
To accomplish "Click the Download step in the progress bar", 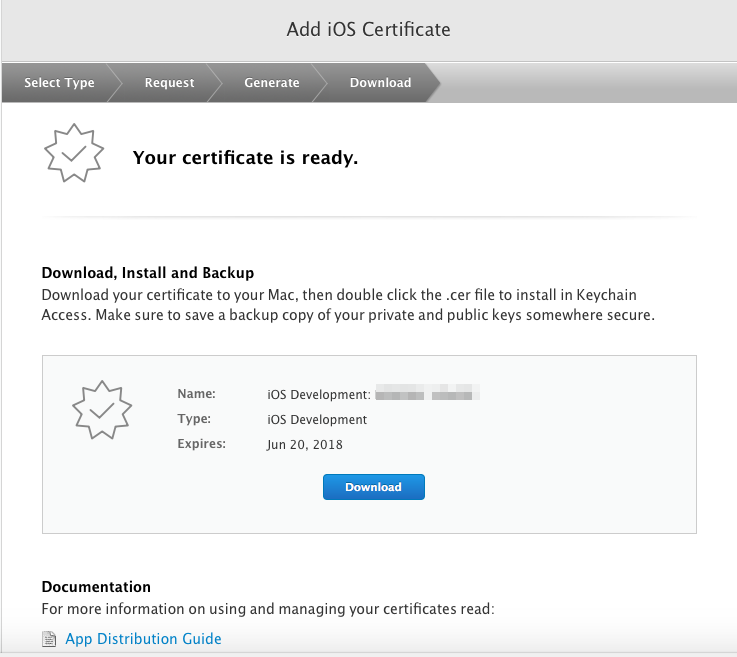I will [380, 83].
